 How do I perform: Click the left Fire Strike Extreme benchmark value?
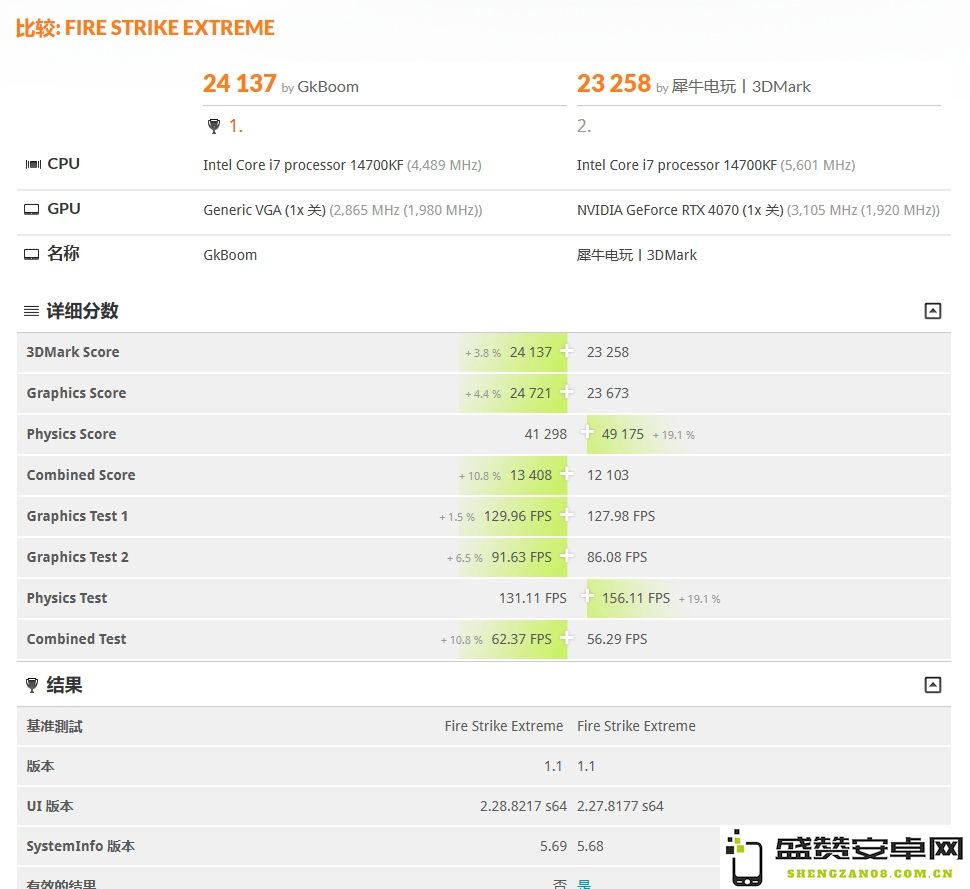pos(504,726)
